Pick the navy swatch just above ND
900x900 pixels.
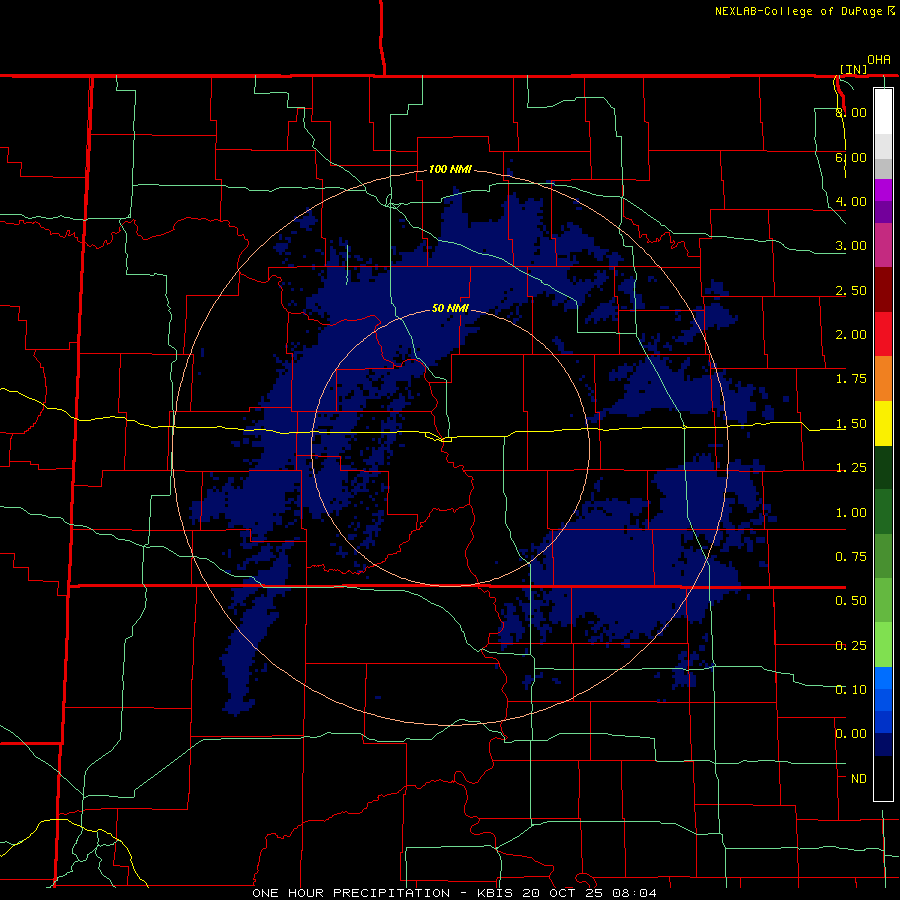(x=883, y=745)
